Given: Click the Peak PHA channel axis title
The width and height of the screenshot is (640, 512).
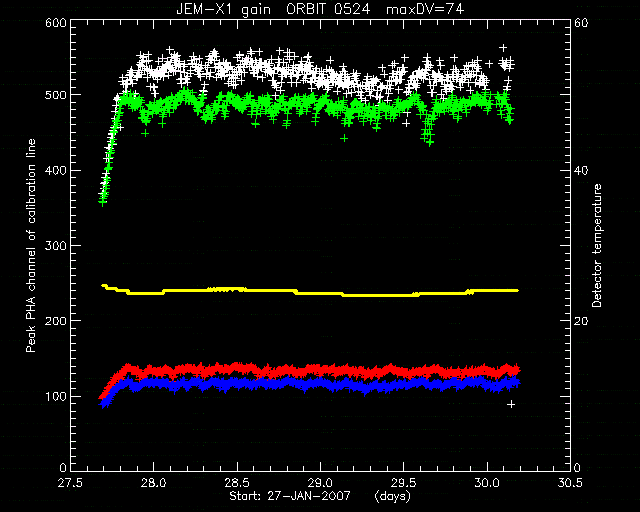Looking at the screenshot, I should 31,245.
